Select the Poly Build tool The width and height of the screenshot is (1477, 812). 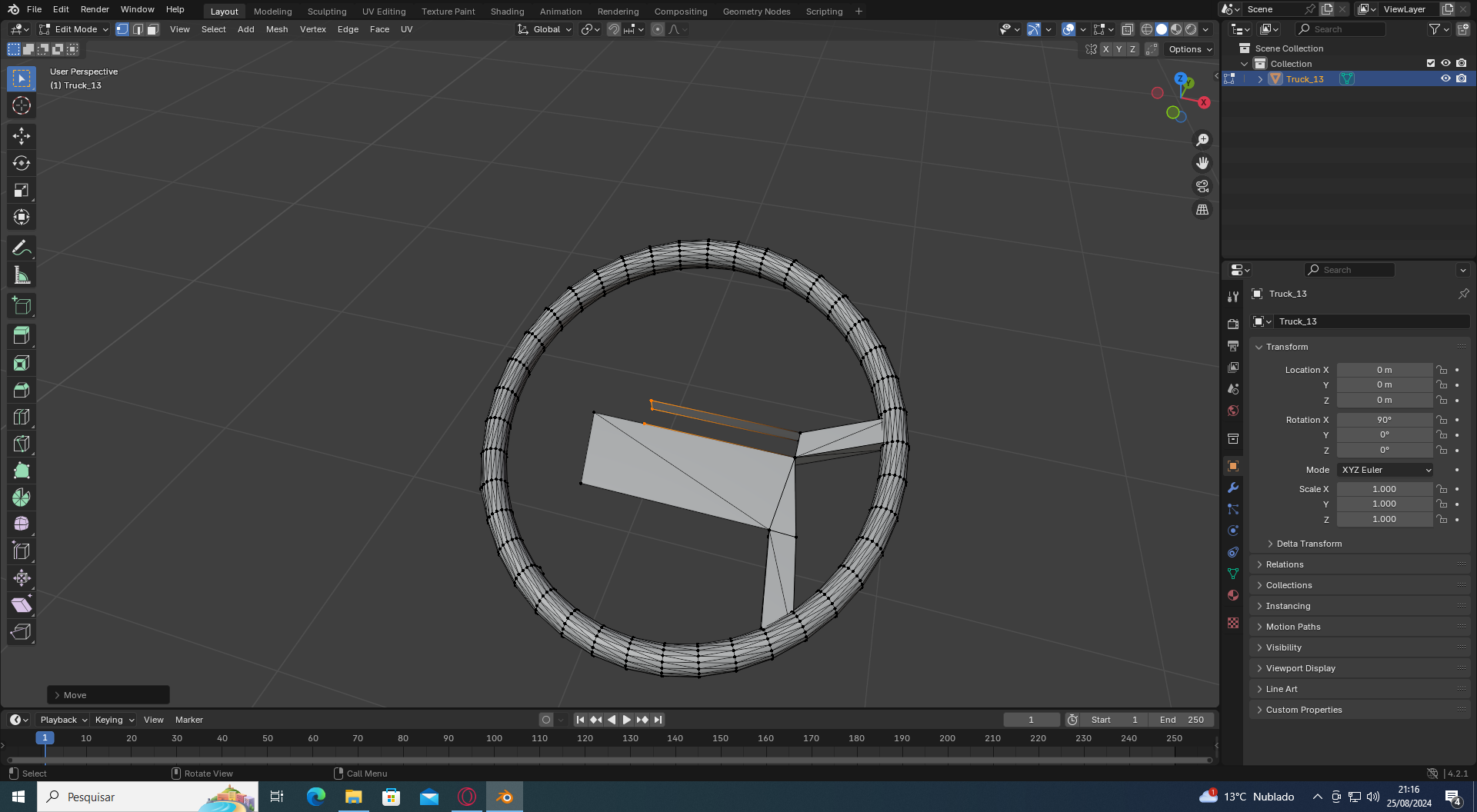point(22,471)
